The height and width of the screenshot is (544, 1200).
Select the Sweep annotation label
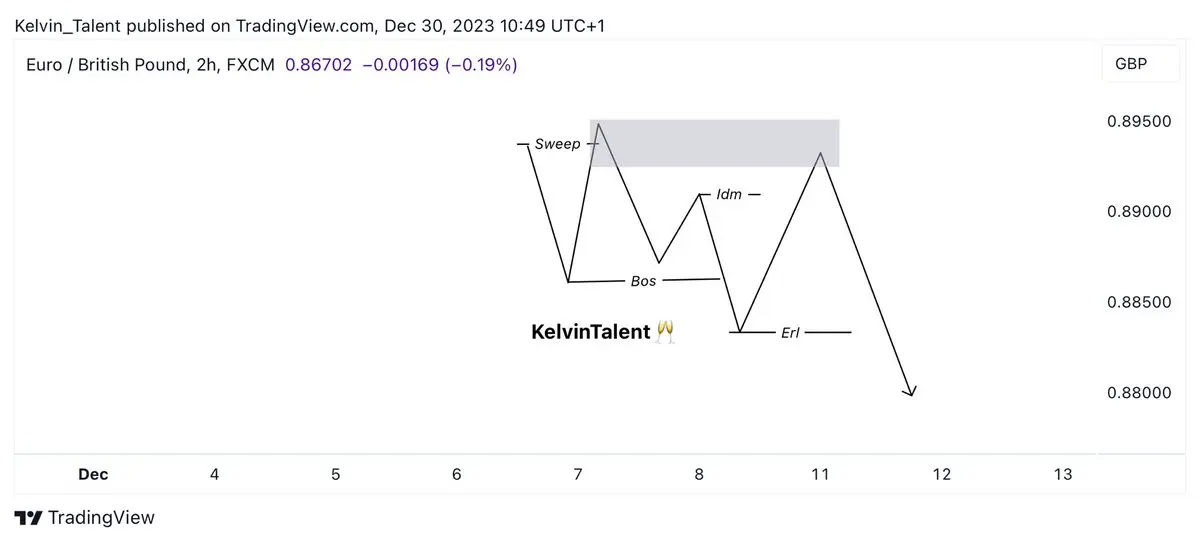click(557, 144)
